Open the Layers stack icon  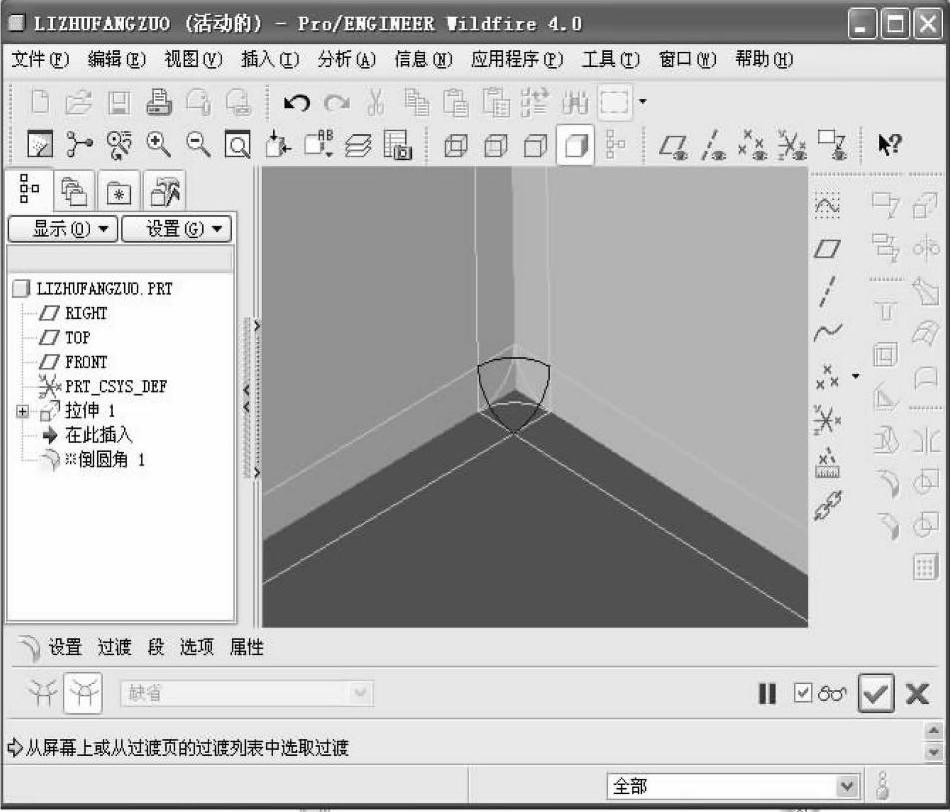click(x=357, y=145)
